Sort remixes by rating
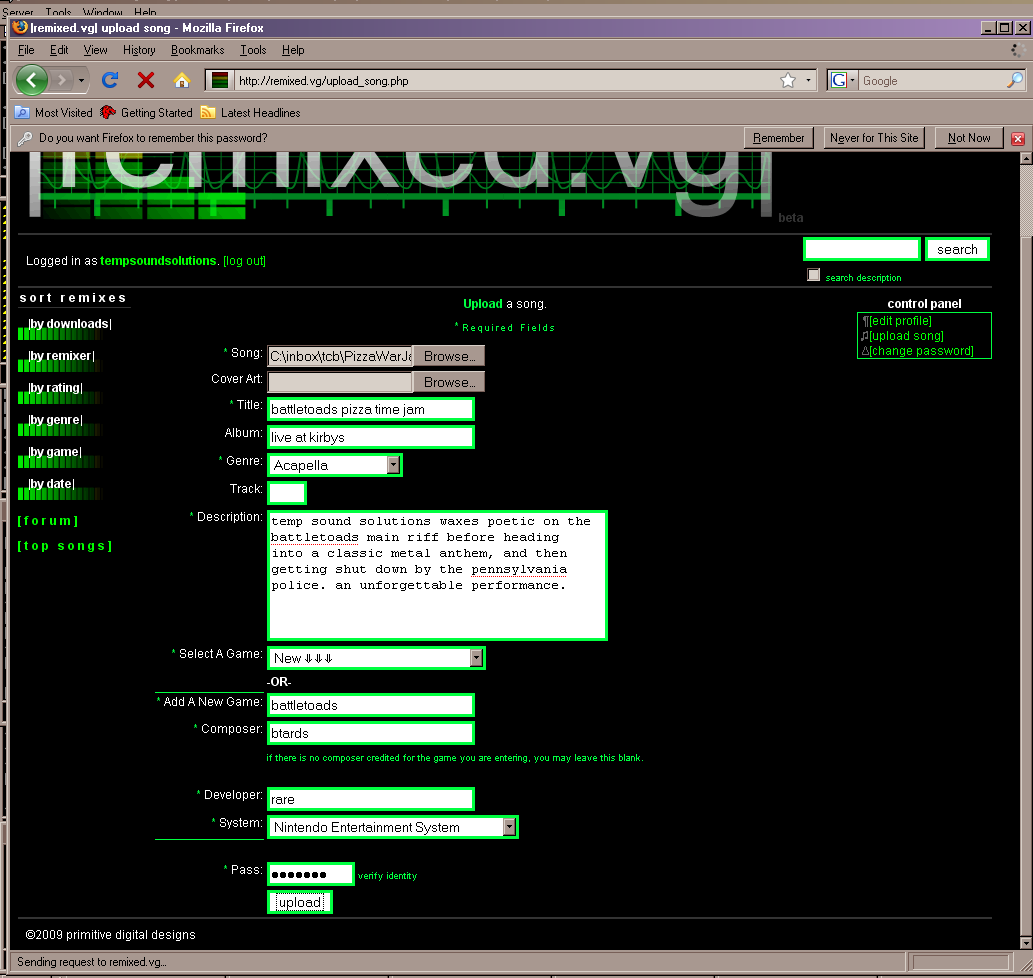The width and height of the screenshot is (1033, 978). [x=55, y=388]
